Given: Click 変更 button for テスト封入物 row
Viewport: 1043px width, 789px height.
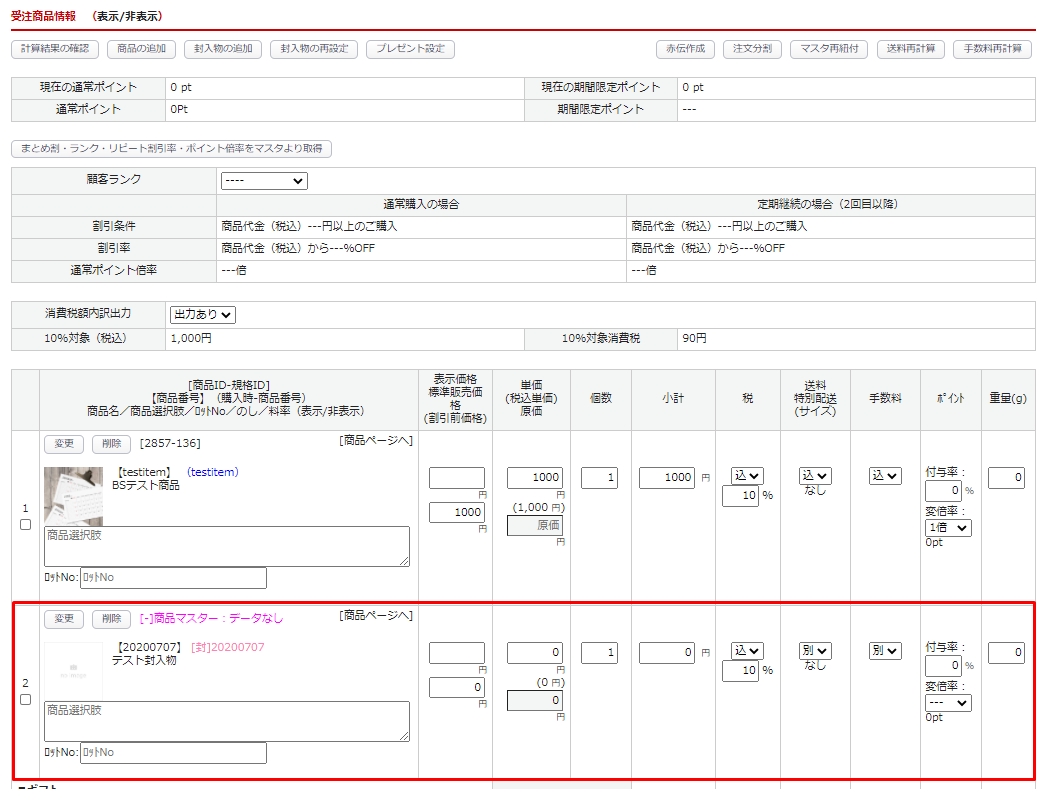Looking at the screenshot, I should [x=63, y=619].
